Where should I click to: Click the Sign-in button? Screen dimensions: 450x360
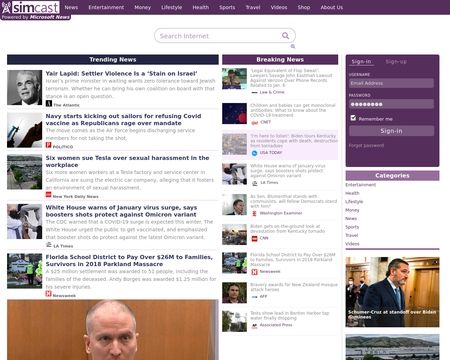(x=391, y=131)
